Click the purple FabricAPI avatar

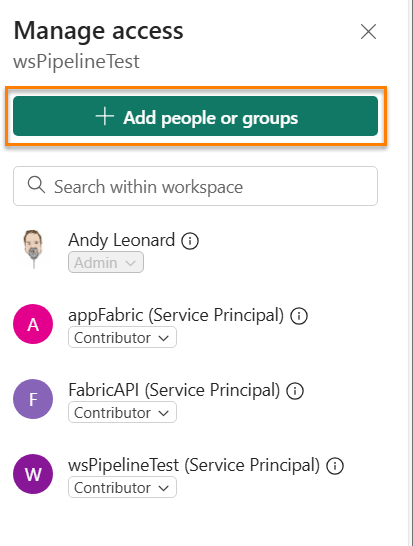[33, 399]
